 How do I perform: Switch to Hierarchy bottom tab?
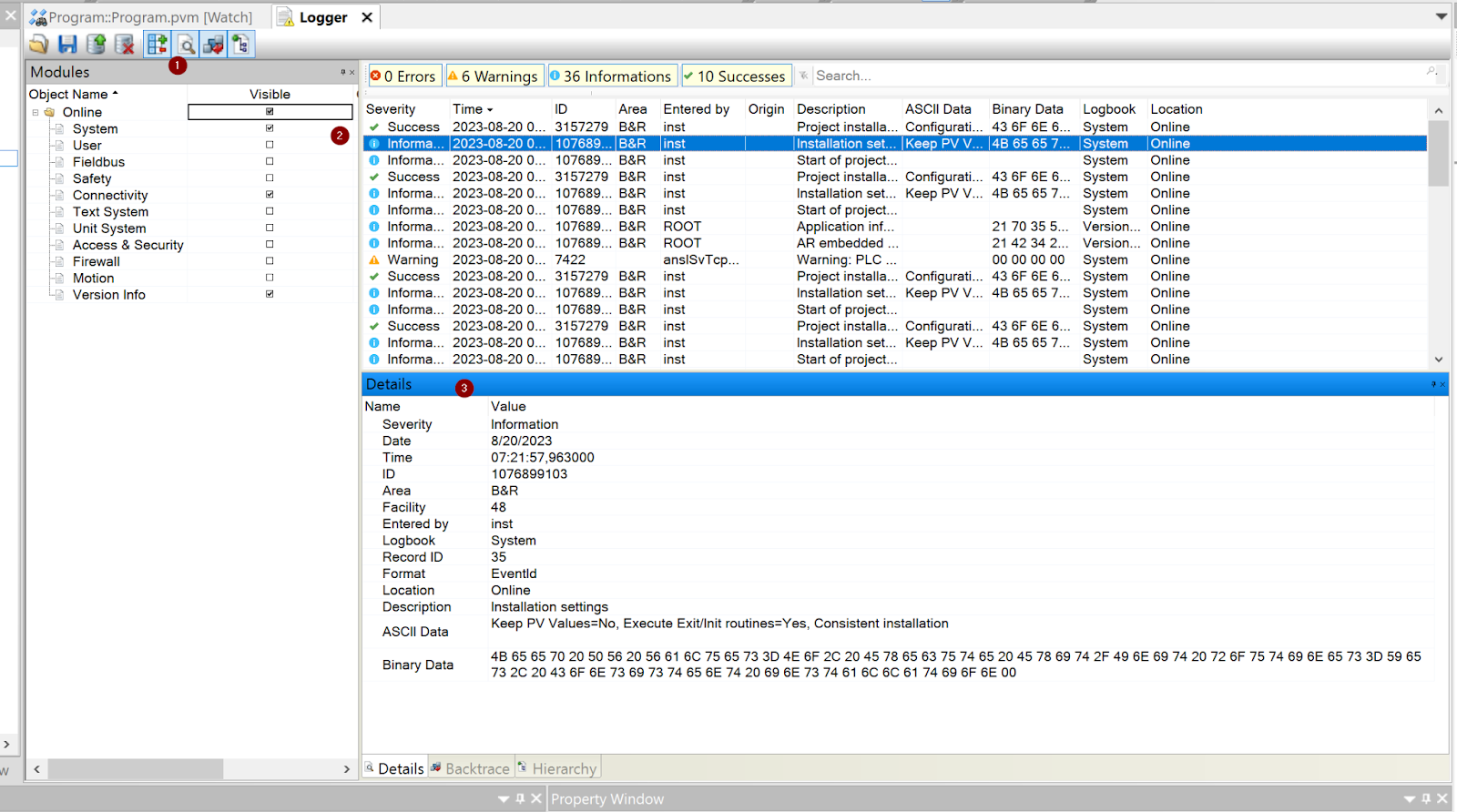pyautogui.click(x=557, y=768)
